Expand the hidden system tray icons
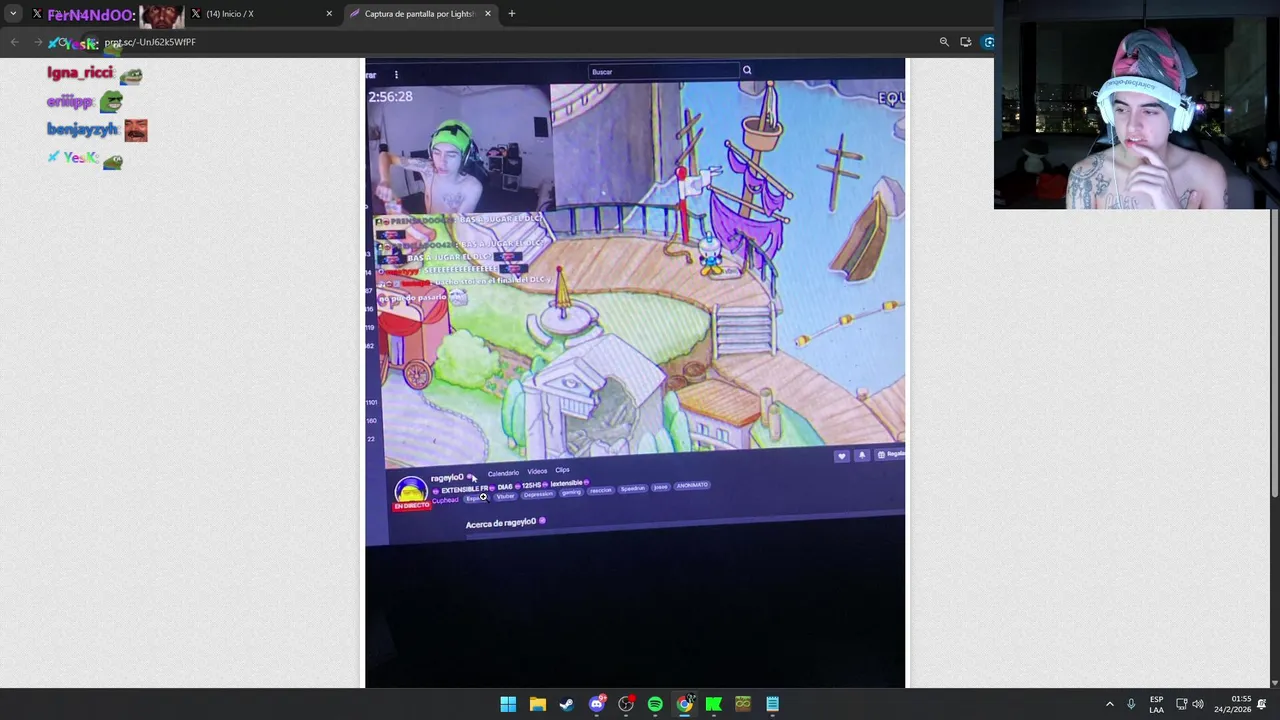Screen dimensions: 1280x720 (x=1110, y=704)
